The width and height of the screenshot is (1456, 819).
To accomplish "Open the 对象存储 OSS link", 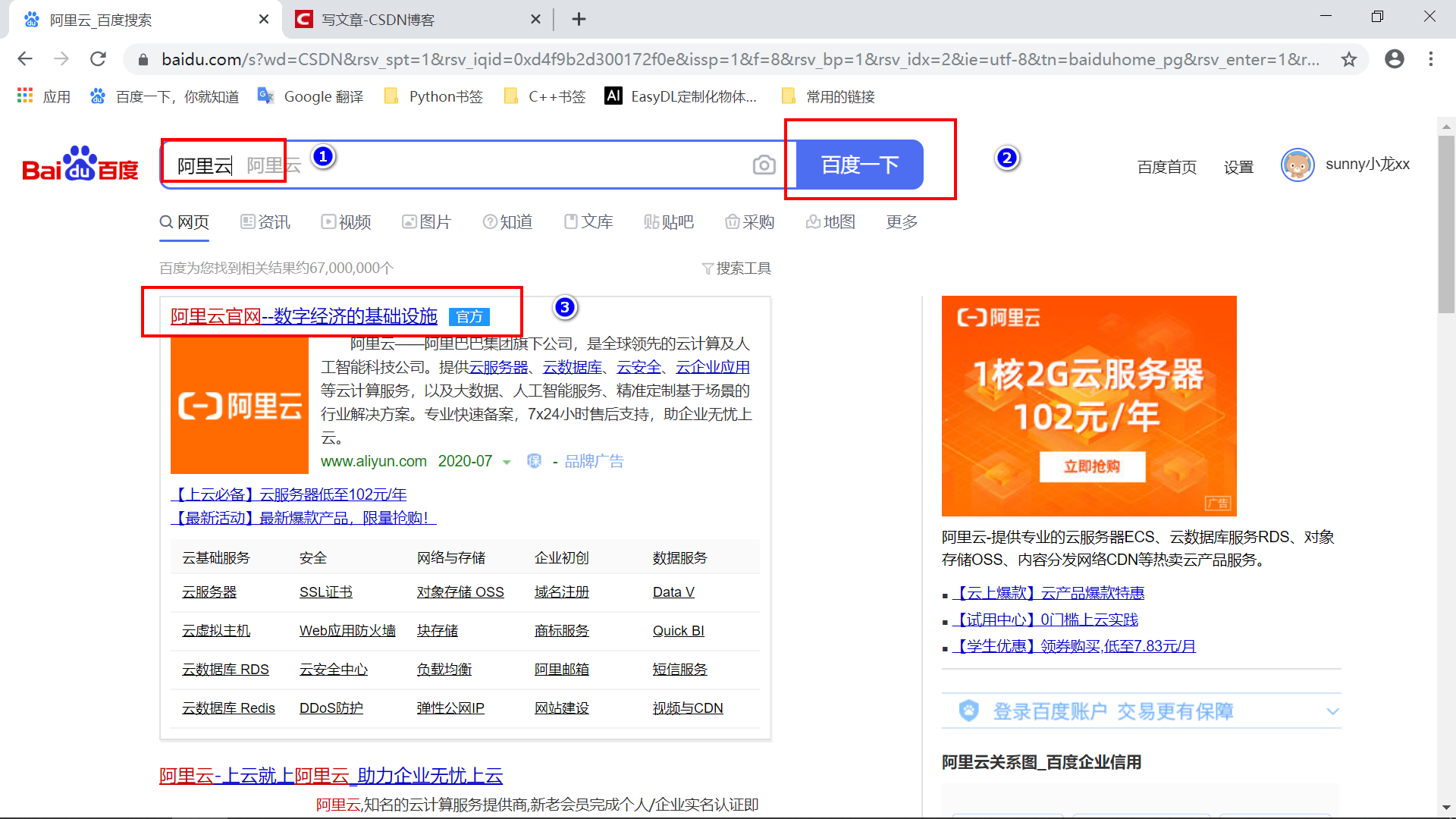I will (460, 592).
